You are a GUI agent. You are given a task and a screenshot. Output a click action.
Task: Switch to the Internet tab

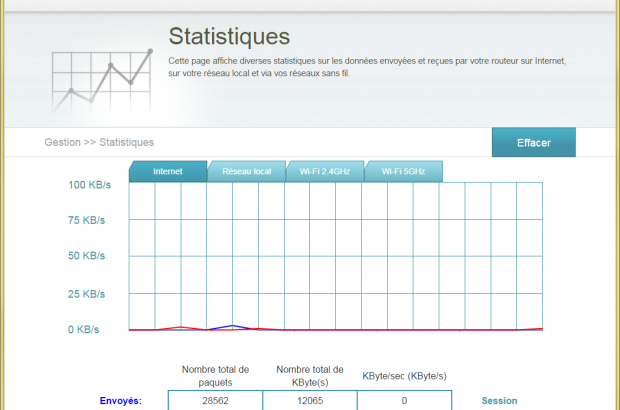pyautogui.click(x=167, y=172)
